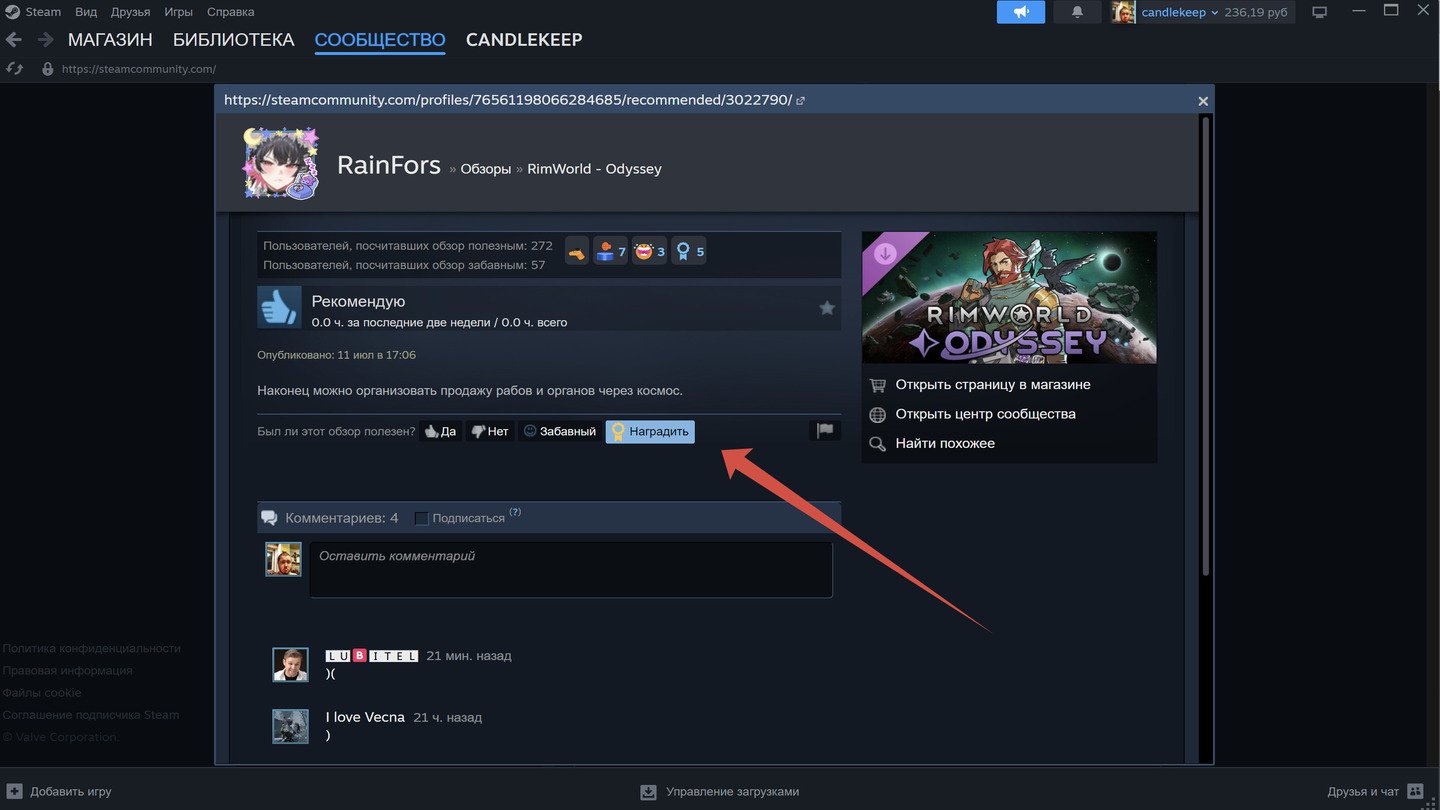Viewport: 1440px width, 810px height.
Task: Click the candlekeep avatar in the top bar
Action: [1123, 12]
